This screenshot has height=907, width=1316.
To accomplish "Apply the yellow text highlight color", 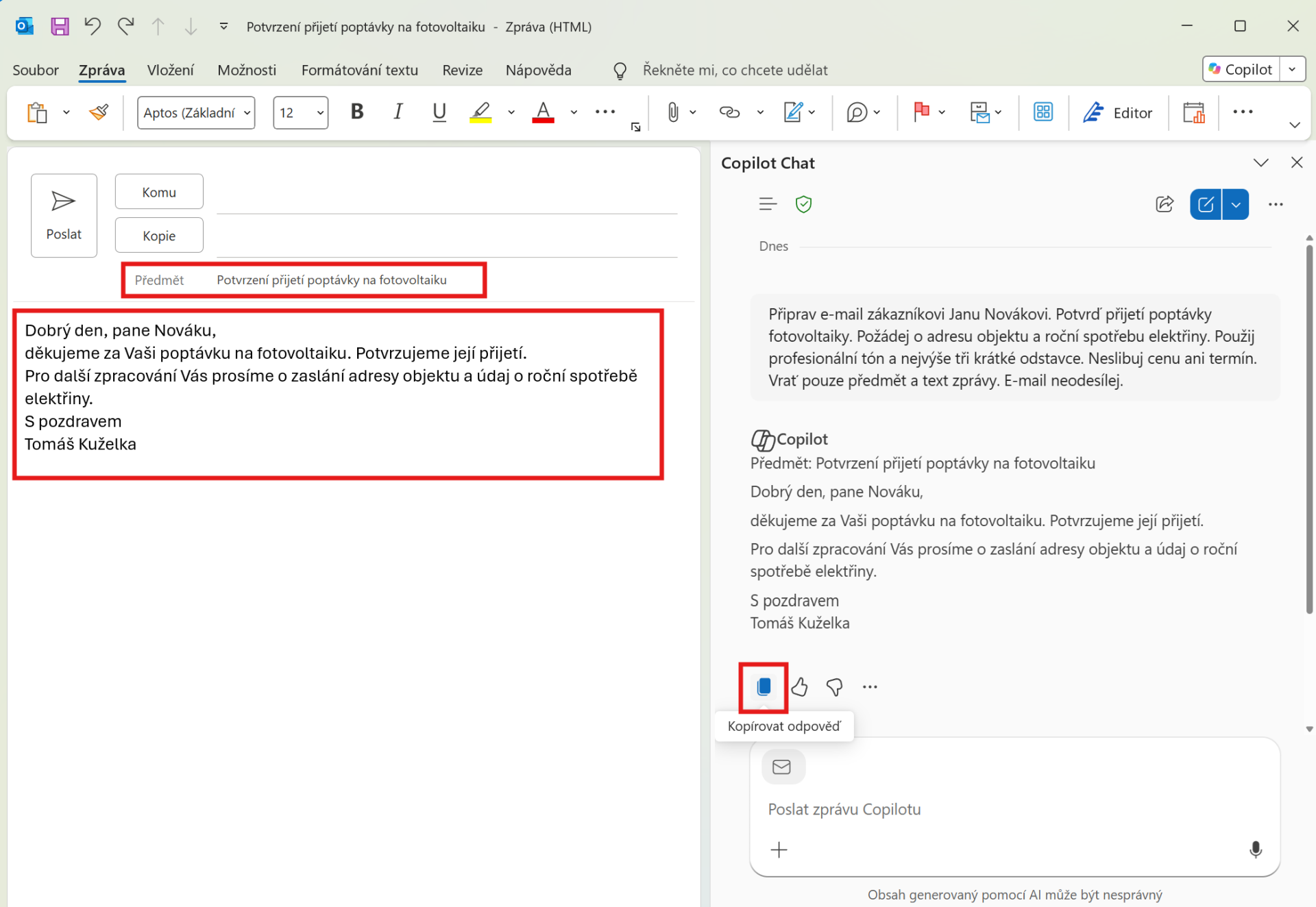I will 480,112.
